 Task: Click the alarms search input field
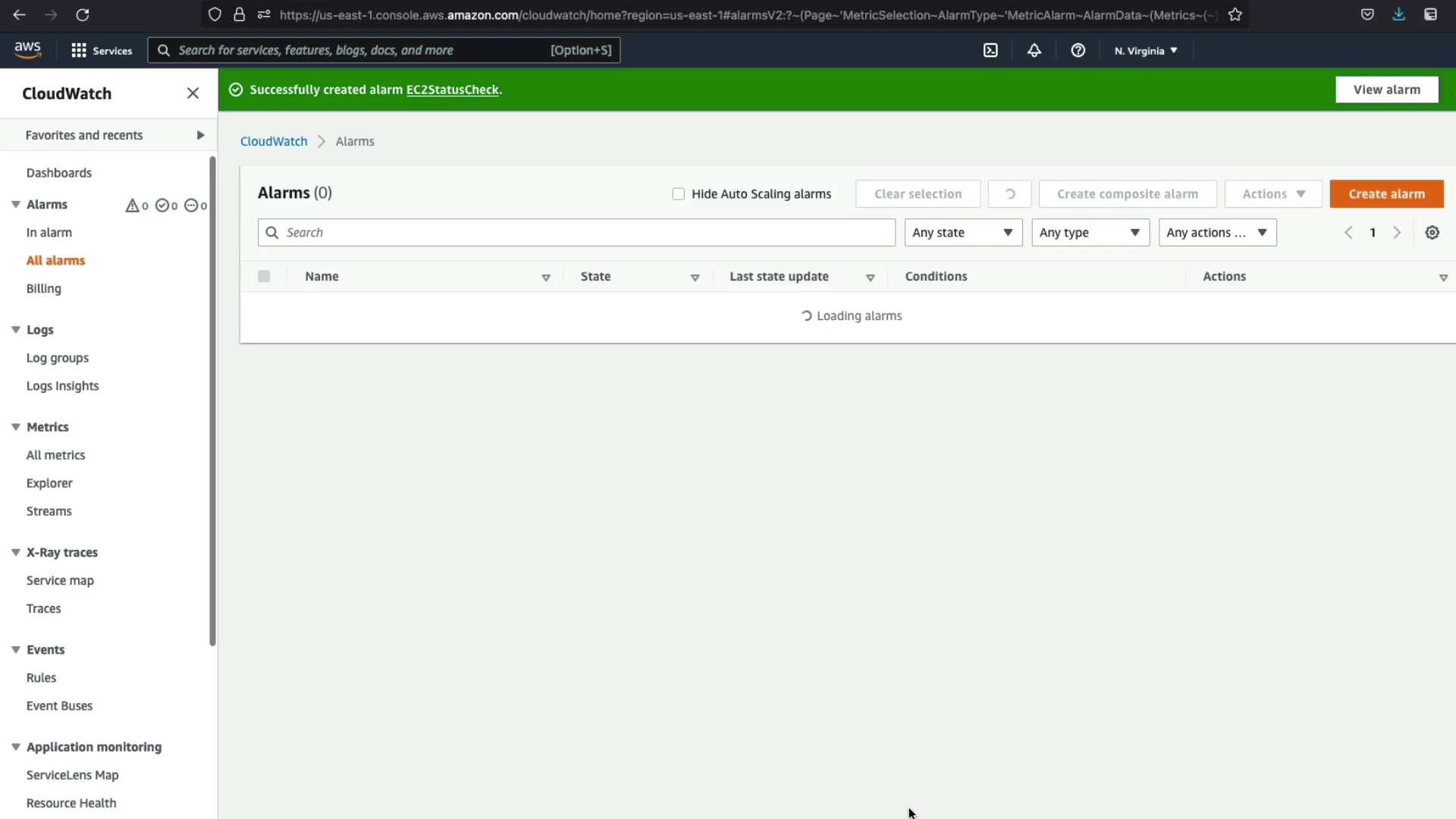coord(584,233)
